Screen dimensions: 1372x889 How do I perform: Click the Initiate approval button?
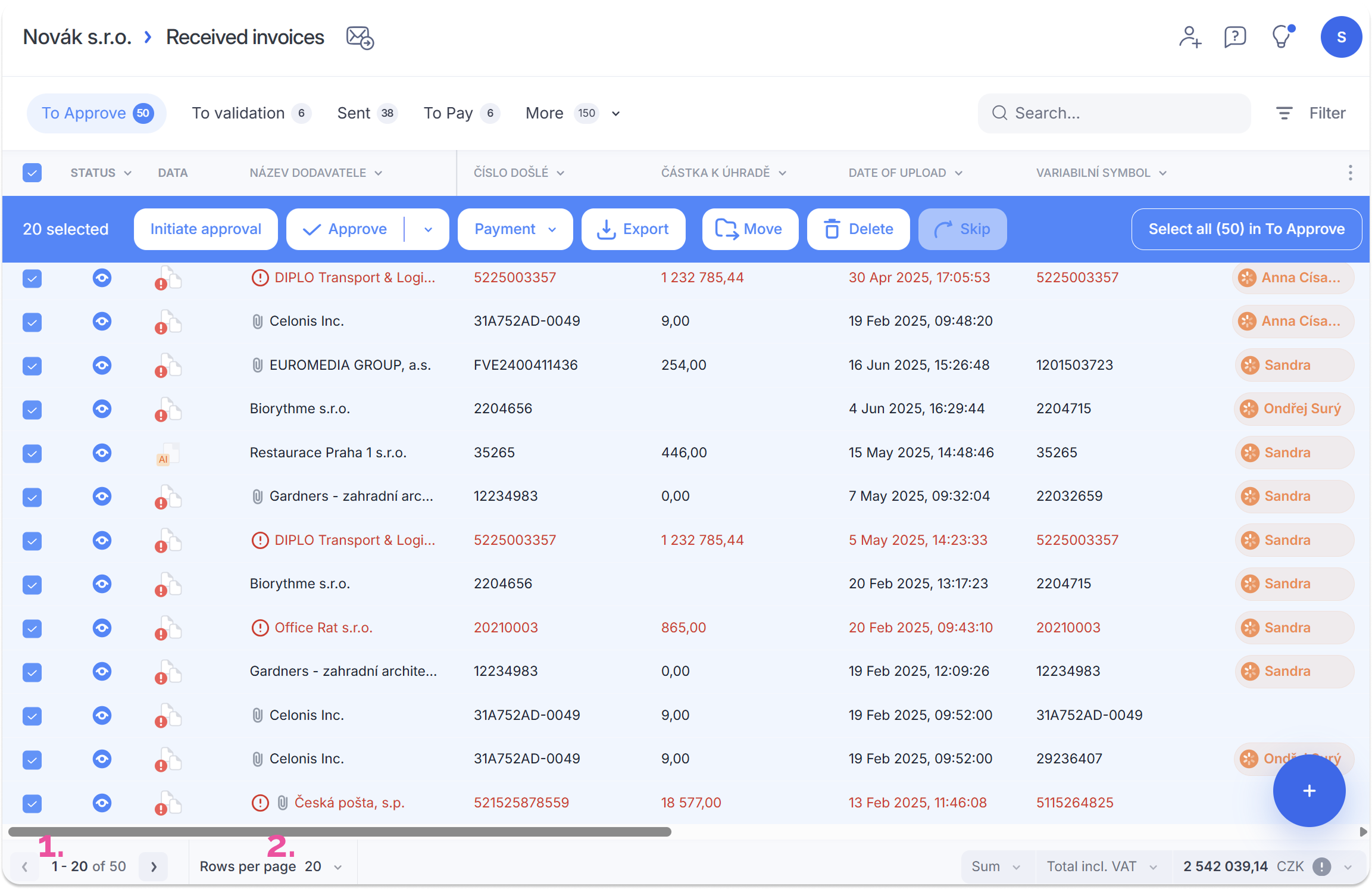205,229
